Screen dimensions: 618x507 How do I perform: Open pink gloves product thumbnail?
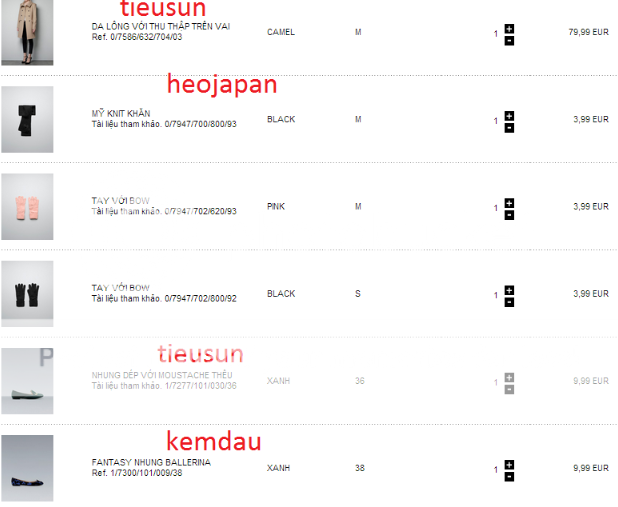26,207
